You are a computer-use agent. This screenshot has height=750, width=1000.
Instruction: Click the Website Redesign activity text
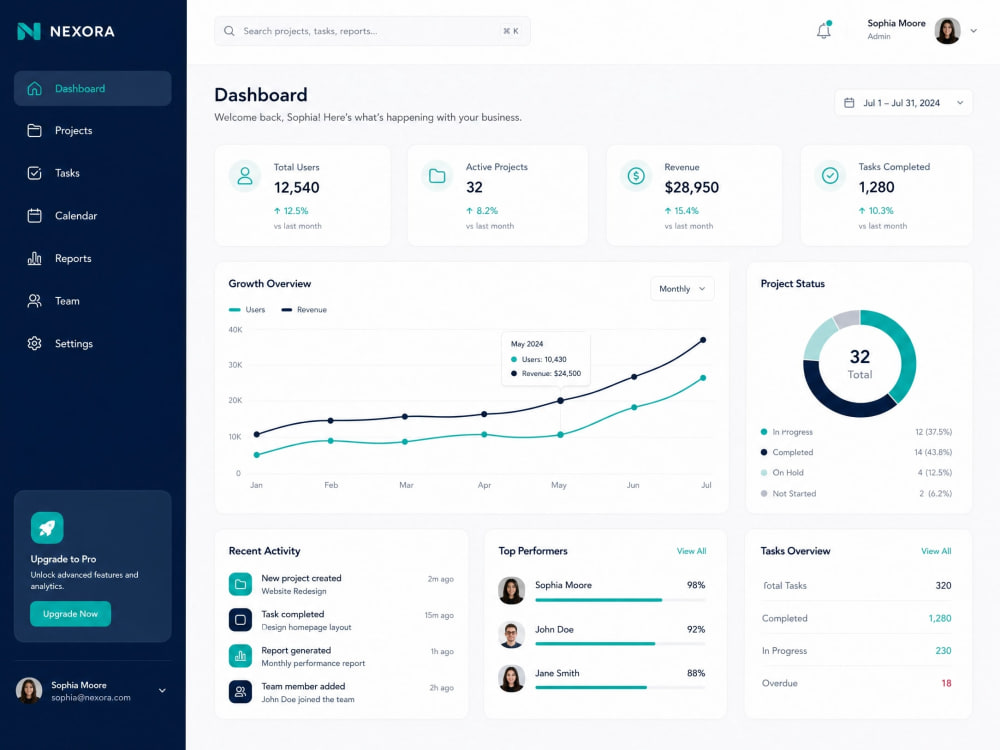(x=293, y=591)
